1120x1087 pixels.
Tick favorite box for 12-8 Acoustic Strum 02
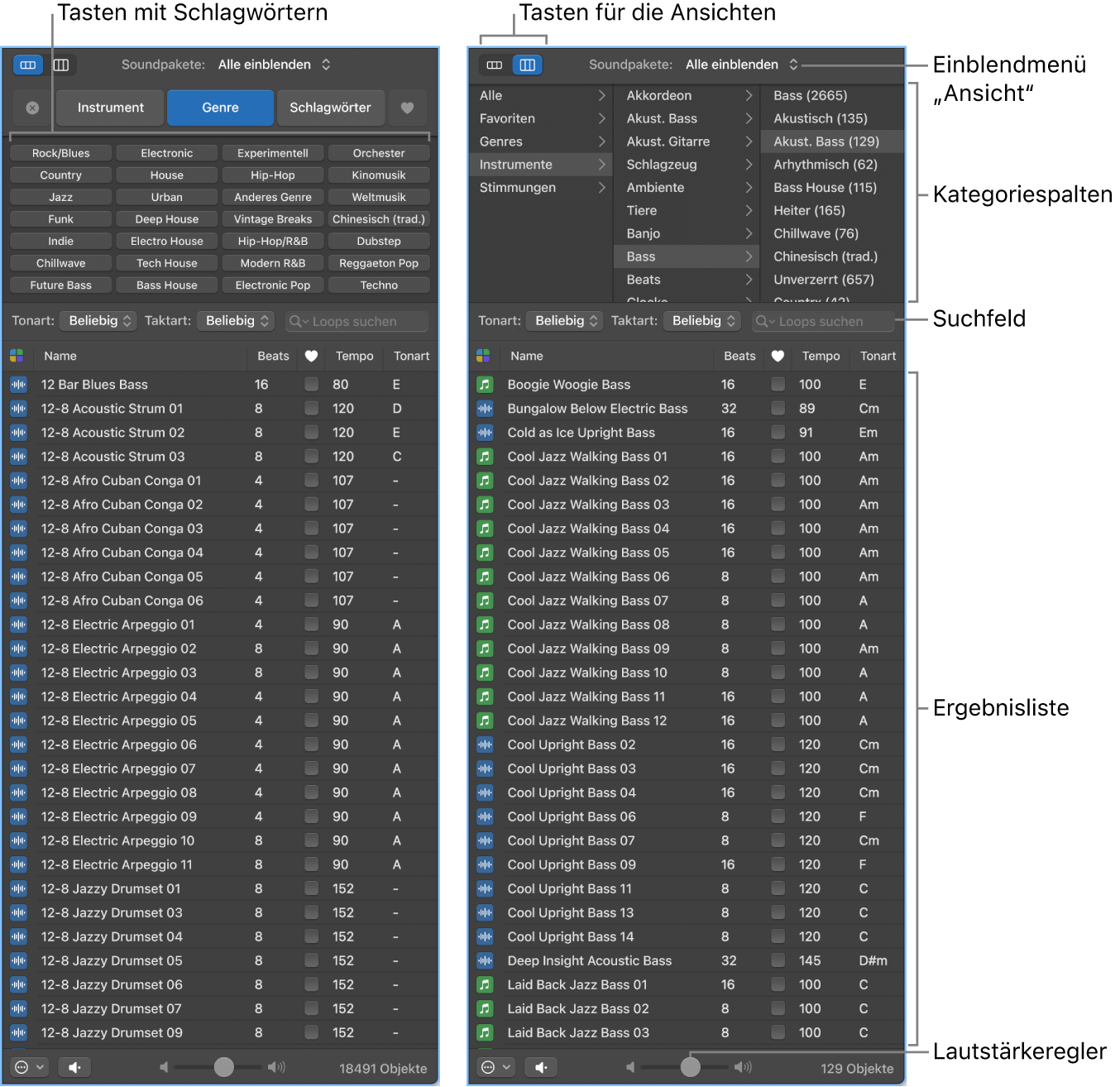pos(311,432)
